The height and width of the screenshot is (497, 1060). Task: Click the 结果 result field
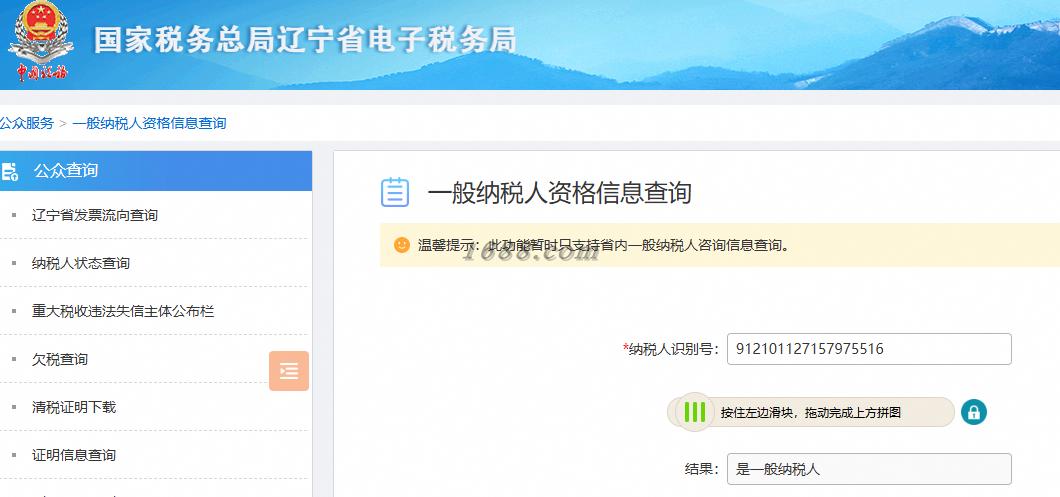click(869, 469)
